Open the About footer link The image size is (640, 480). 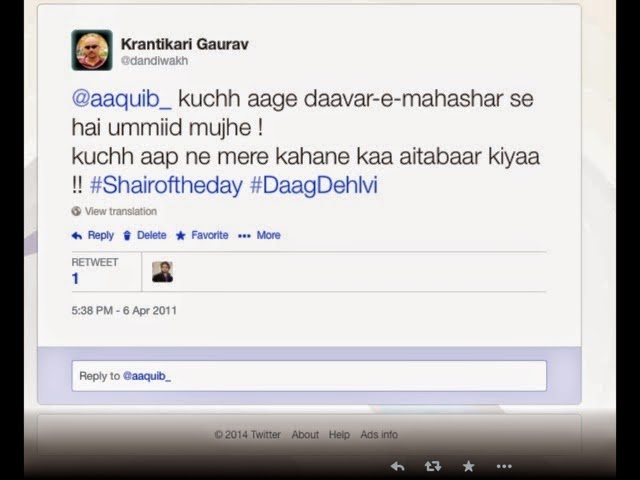point(305,435)
